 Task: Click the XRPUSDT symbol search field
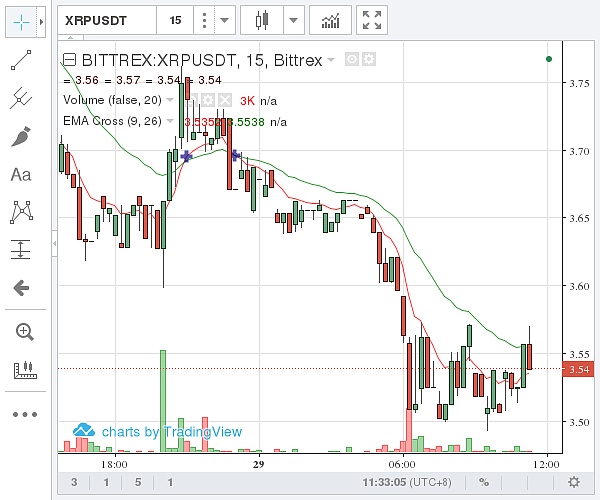click(x=107, y=20)
